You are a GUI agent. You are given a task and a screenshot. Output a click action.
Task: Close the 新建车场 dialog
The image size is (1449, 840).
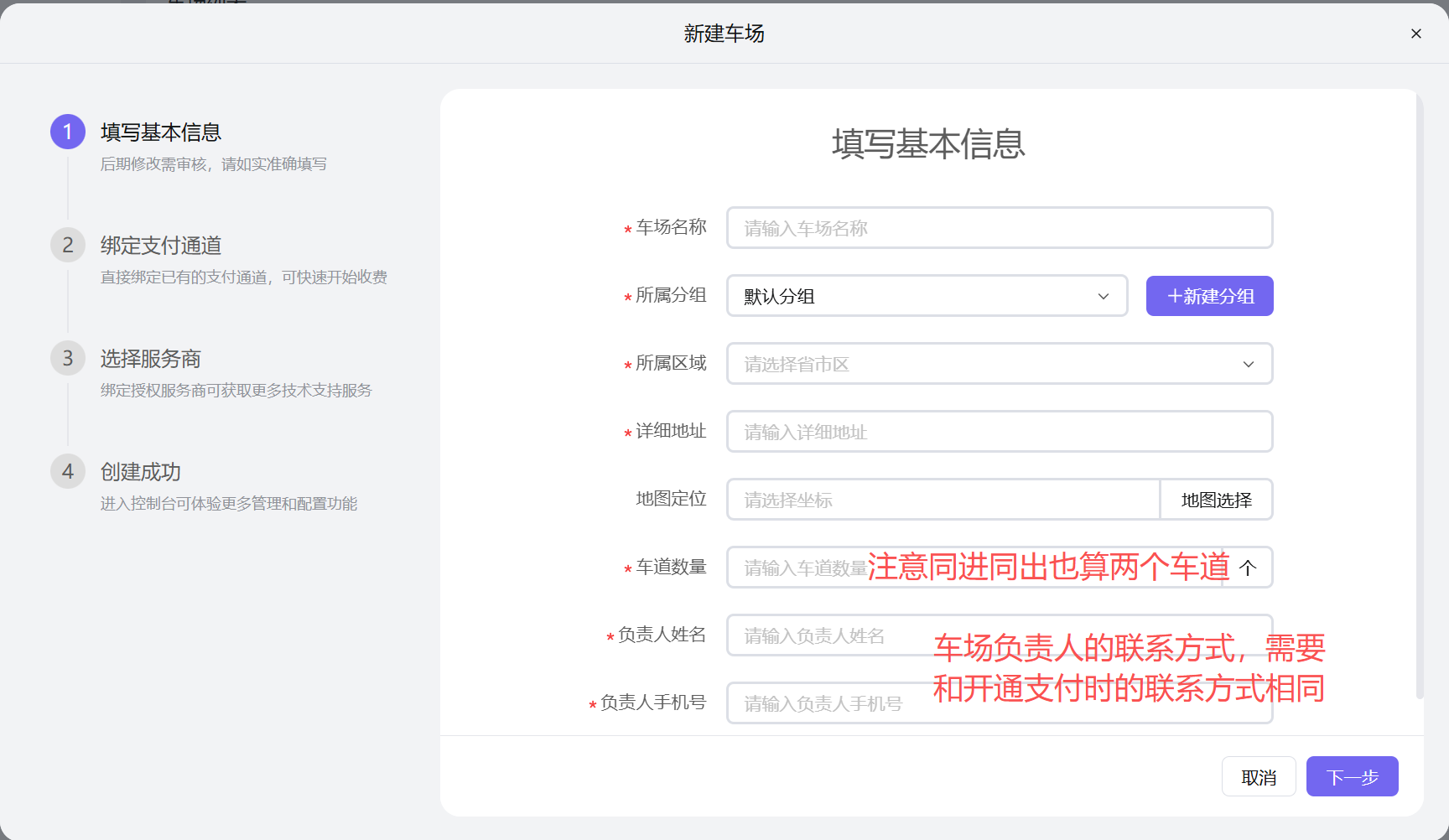[1415, 34]
